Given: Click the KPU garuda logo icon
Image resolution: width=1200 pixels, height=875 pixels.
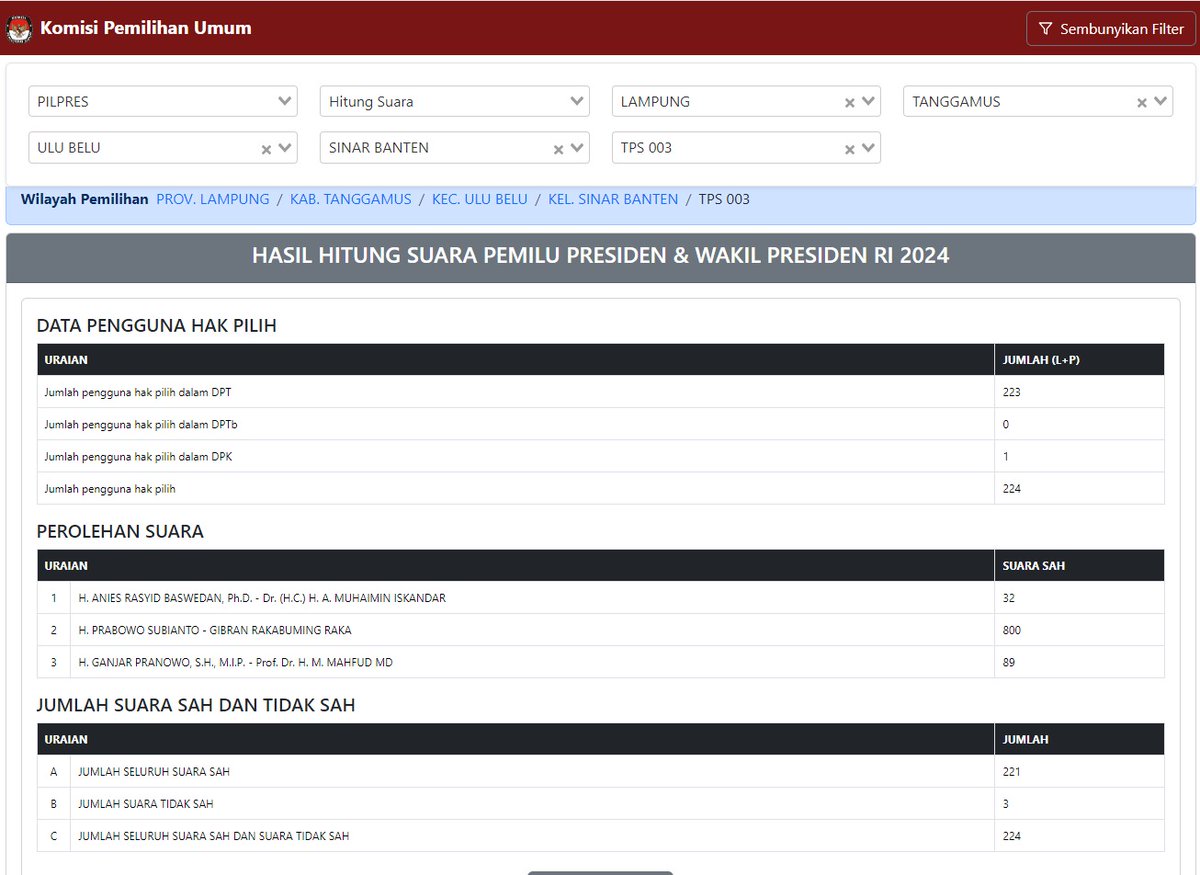Looking at the screenshot, I should click(19, 28).
